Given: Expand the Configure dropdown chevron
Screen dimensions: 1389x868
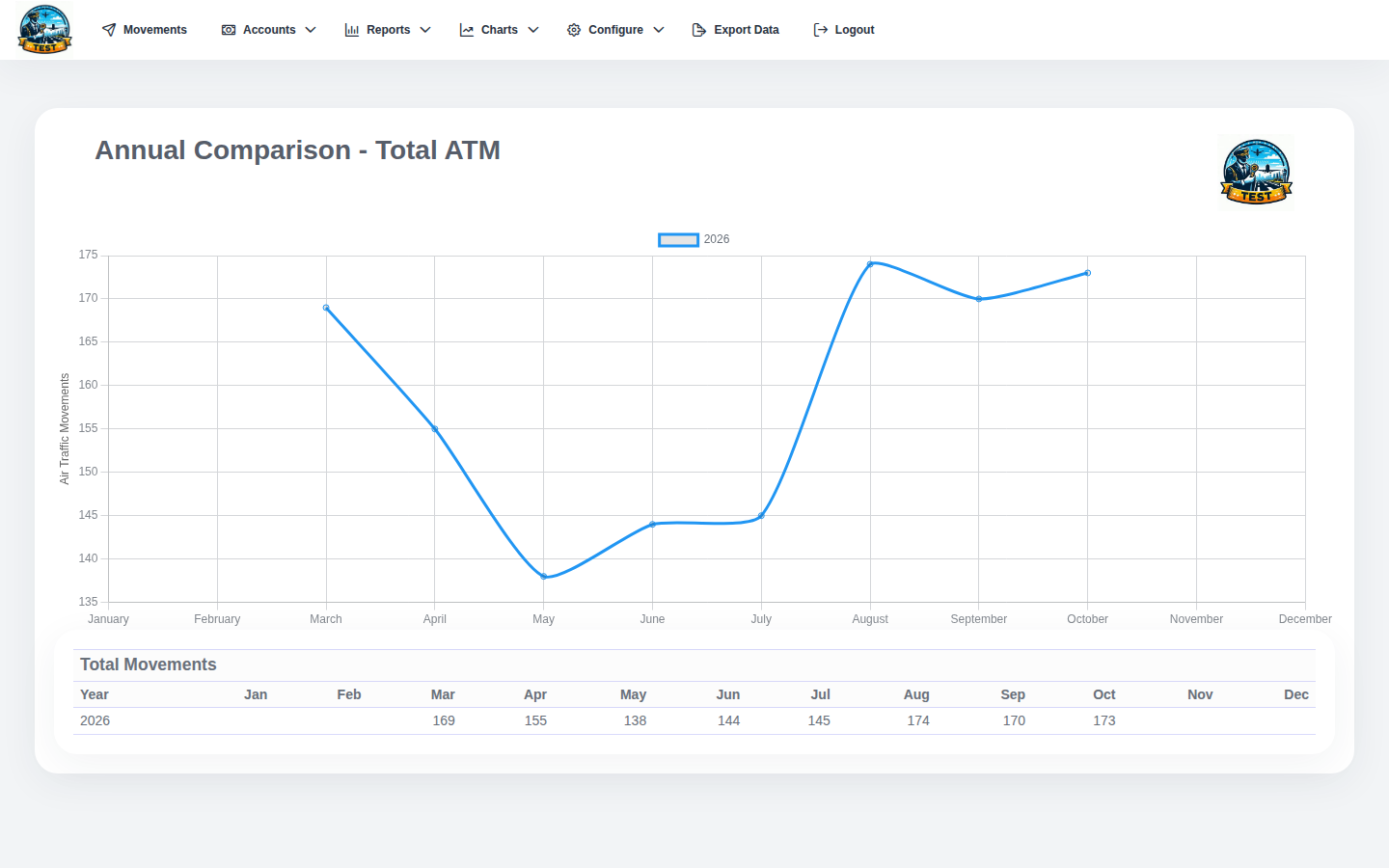Looking at the screenshot, I should pos(659,30).
